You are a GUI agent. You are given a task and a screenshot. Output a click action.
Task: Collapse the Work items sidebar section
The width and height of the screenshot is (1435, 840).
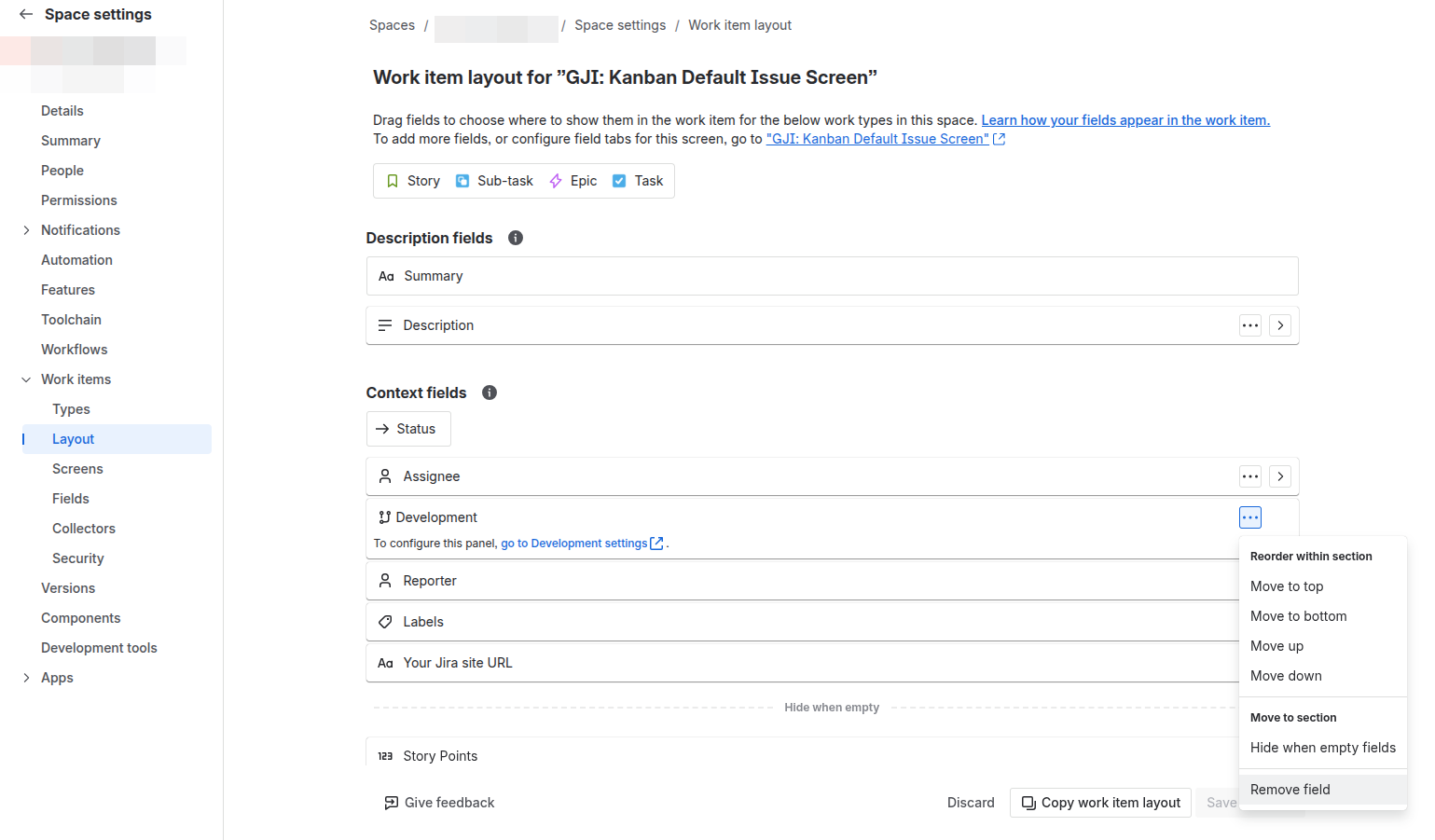click(x=26, y=379)
